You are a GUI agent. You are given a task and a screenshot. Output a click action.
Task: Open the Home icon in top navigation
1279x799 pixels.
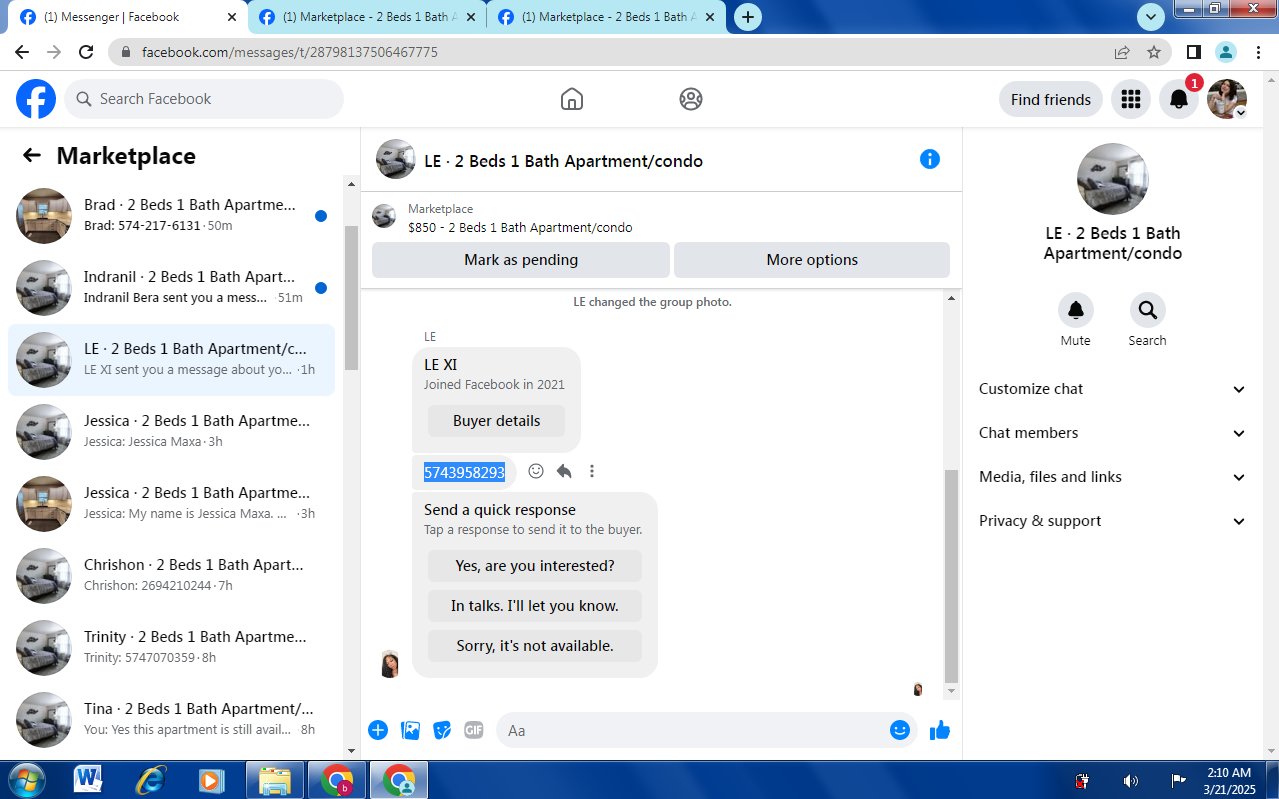tap(572, 99)
